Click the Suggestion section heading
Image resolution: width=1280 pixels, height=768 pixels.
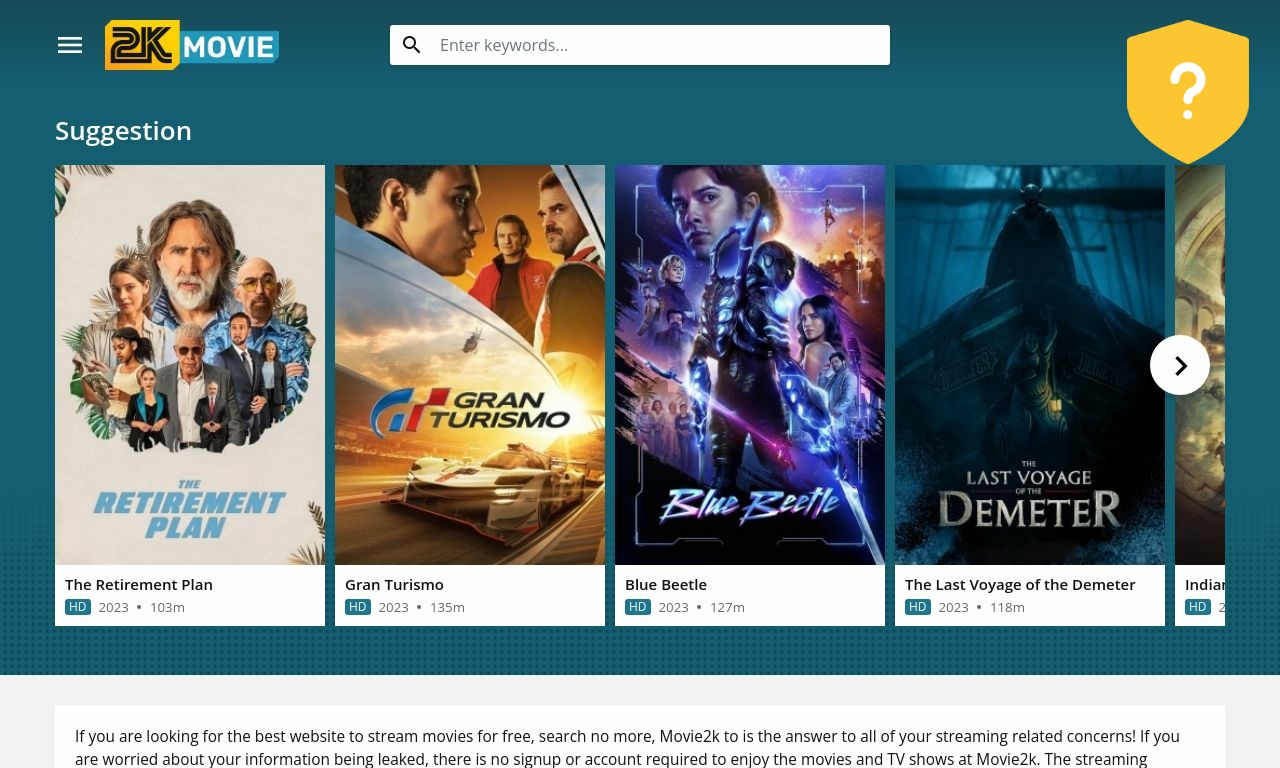tap(123, 130)
